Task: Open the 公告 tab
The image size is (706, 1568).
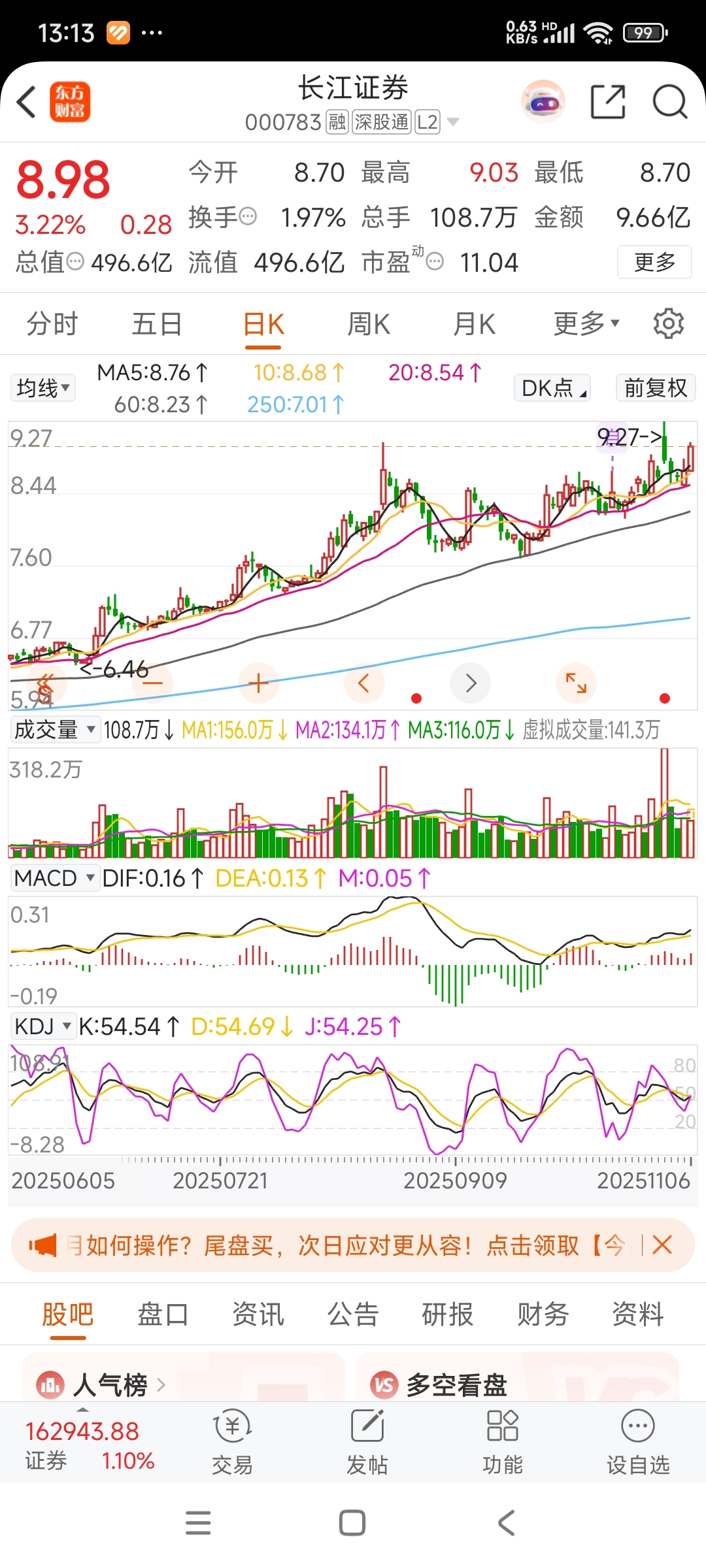Action: [x=353, y=1315]
